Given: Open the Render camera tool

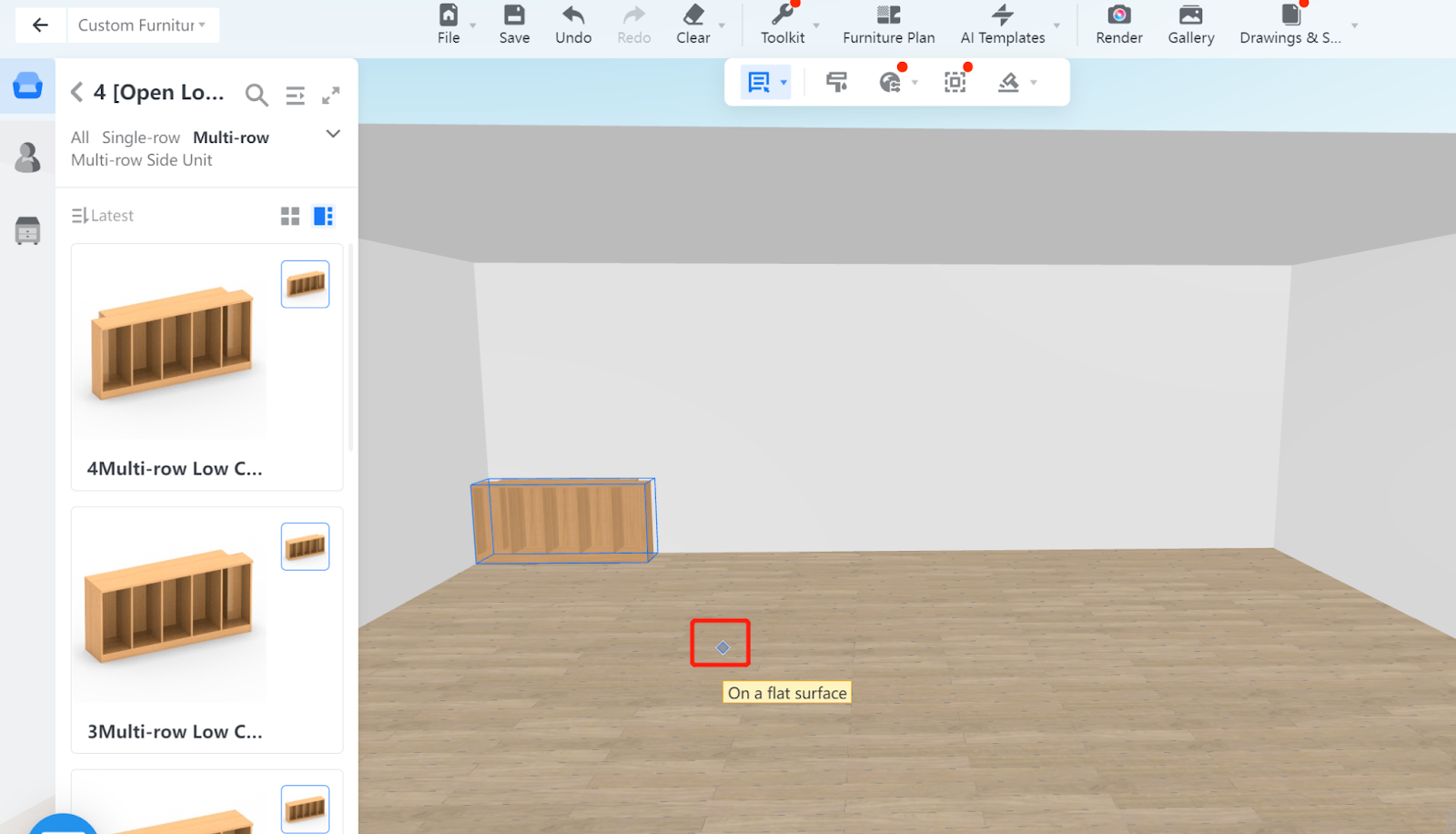Looking at the screenshot, I should [x=1118, y=15].
